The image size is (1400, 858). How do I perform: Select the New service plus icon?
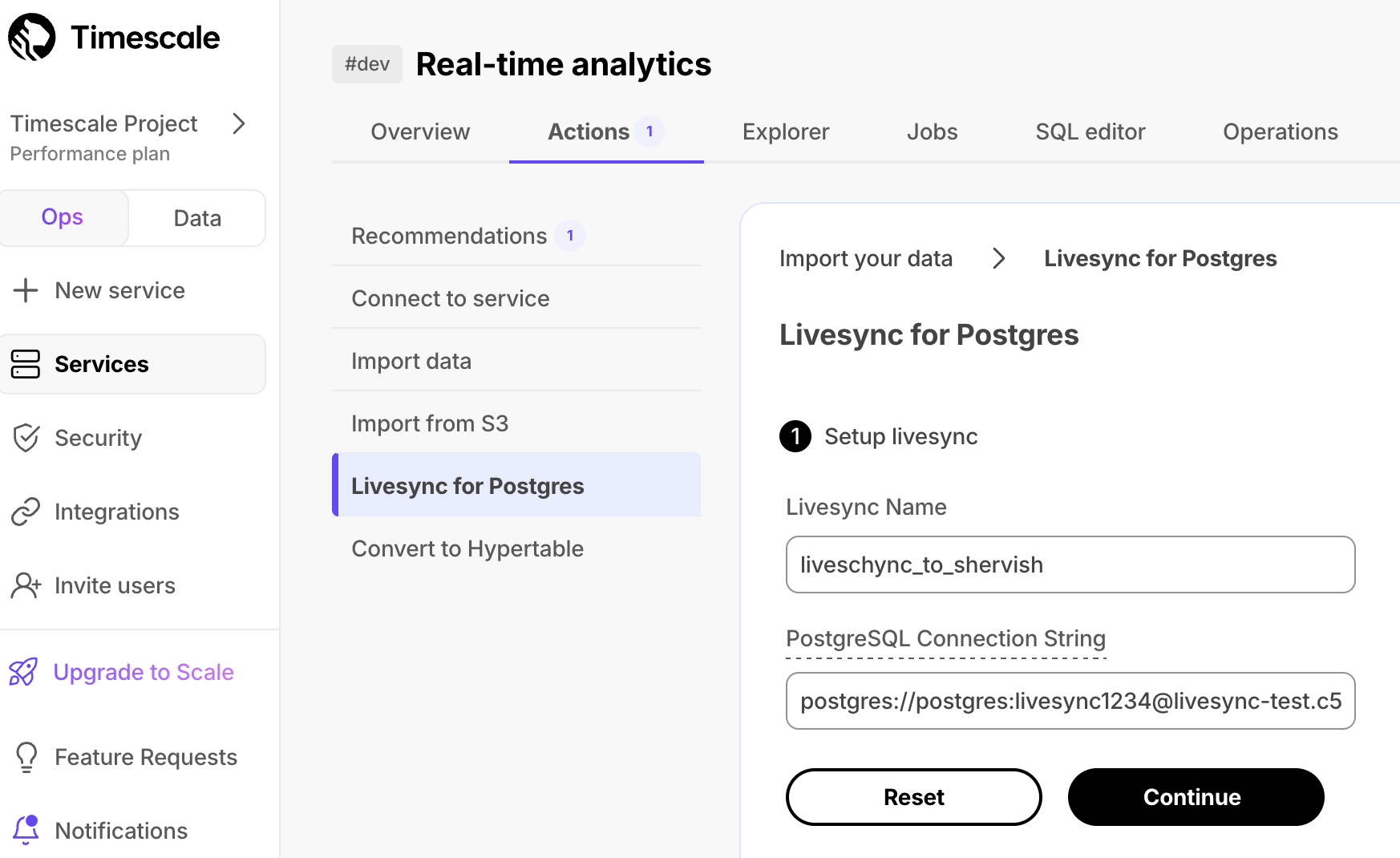pos(26,290)
